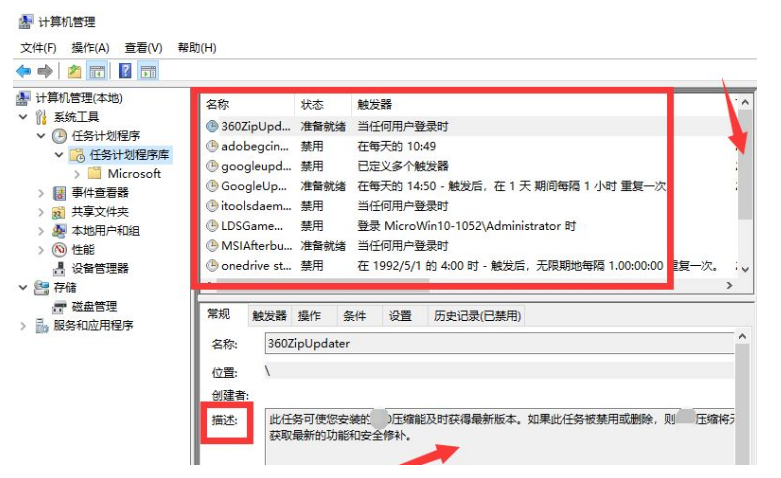Collapse the 系统工具 tree node

coord(24,117)
